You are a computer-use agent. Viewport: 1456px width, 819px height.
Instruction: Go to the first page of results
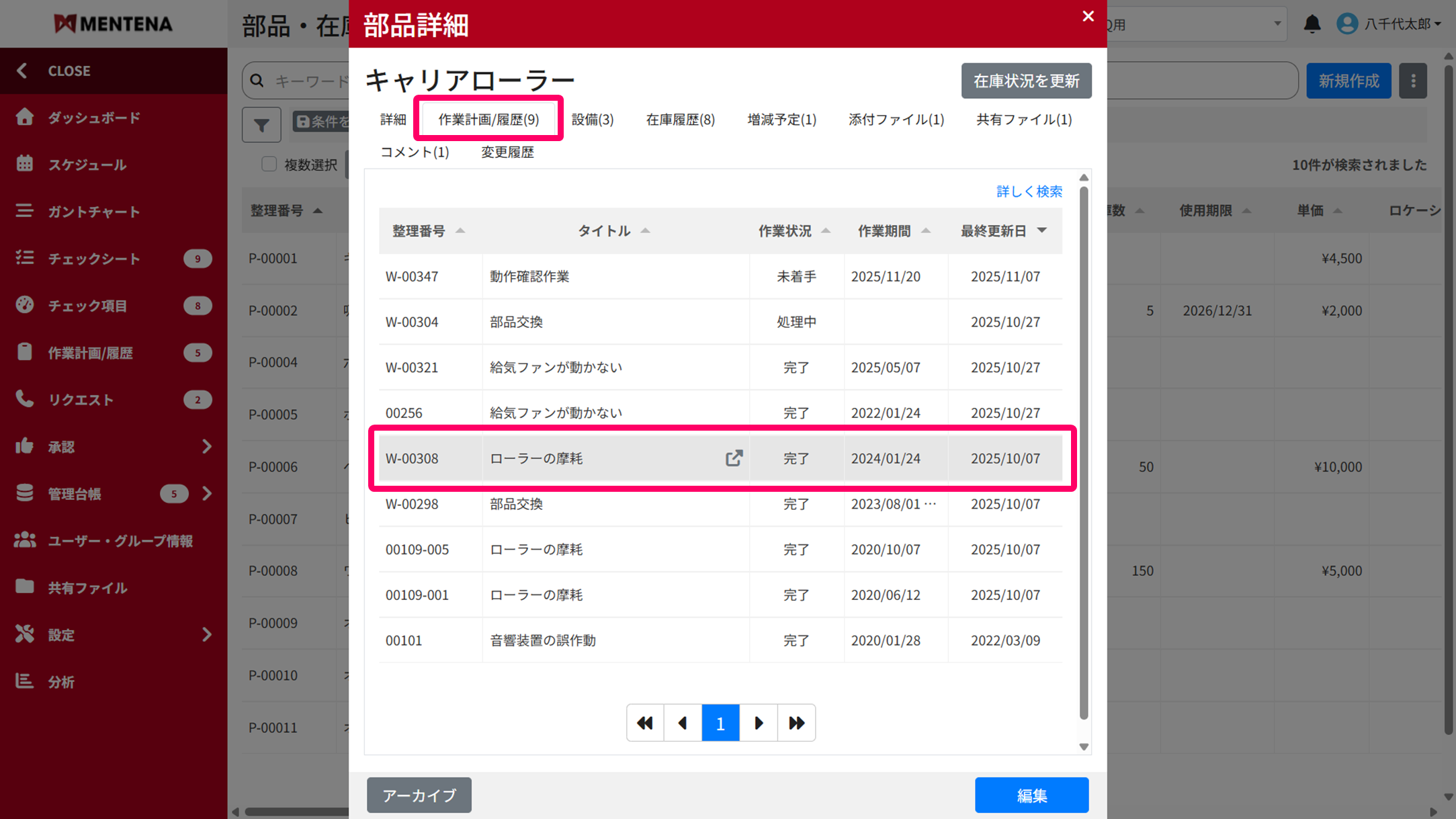pyautogui.click(x=645, y=723)
